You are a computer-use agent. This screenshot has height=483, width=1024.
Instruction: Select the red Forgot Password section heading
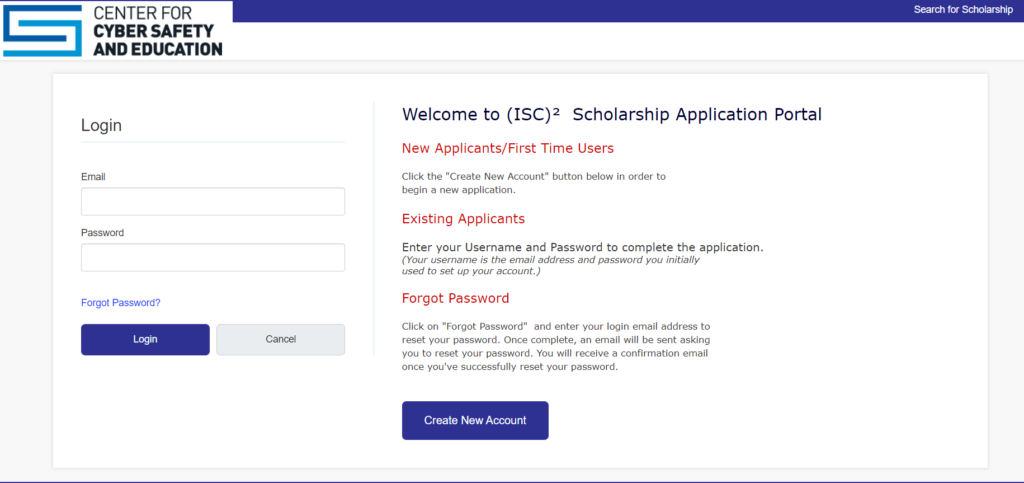click(x=456, y=298)
